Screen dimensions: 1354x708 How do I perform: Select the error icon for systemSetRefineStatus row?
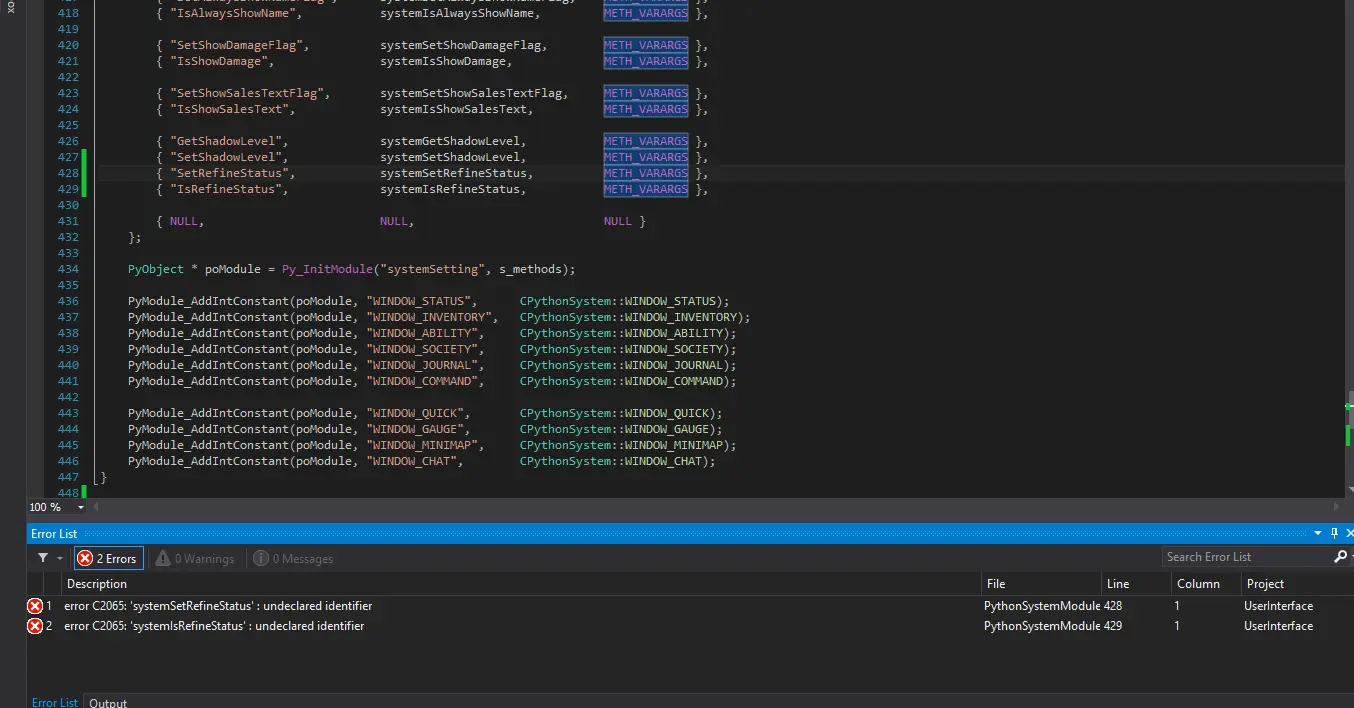35,606
